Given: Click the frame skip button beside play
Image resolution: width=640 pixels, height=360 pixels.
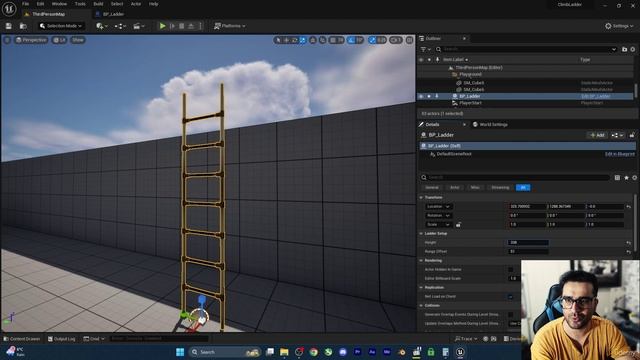Looking at the screenshot, I should (x=172, y=26).
